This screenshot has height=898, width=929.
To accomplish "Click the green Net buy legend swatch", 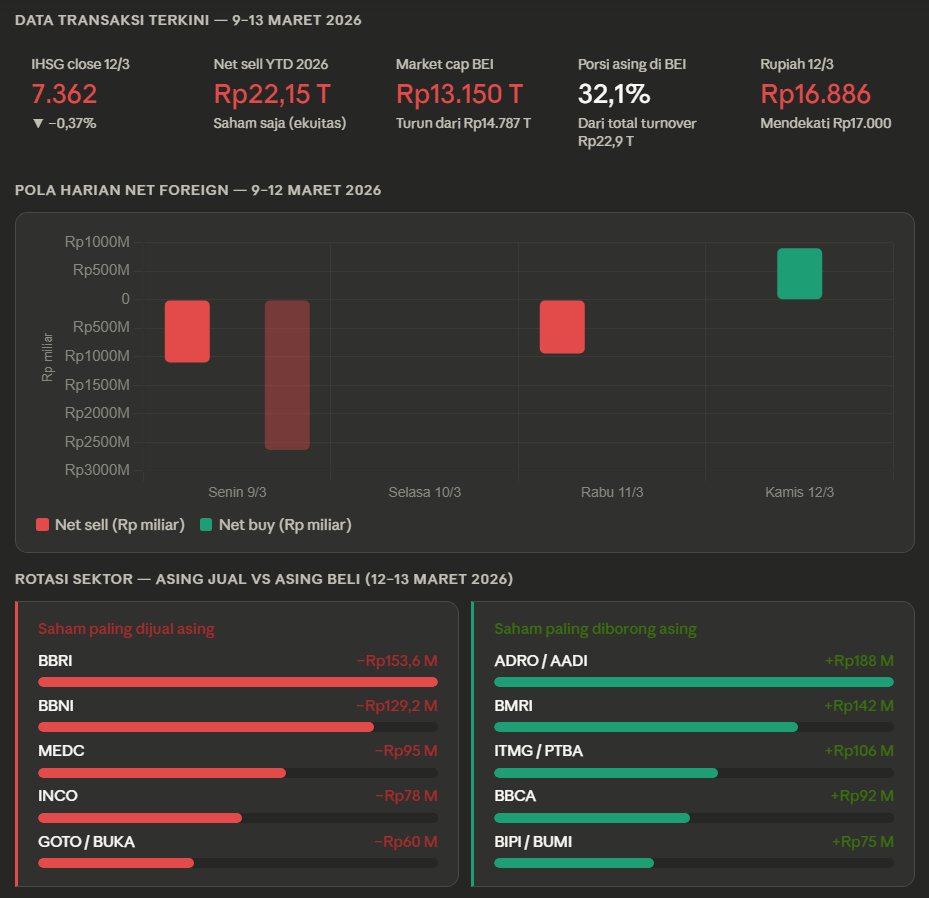I will pos(206,525).
